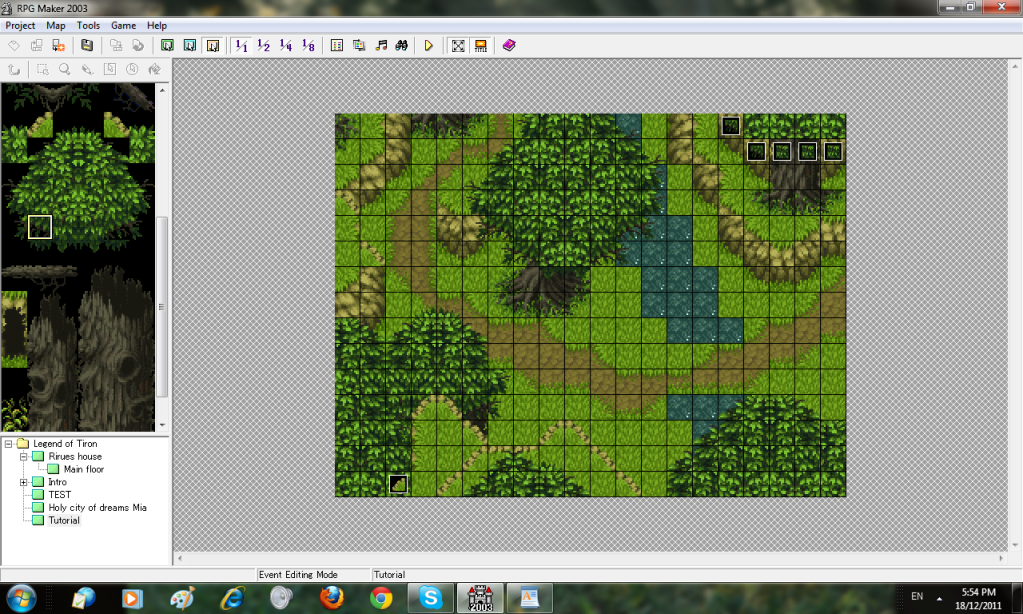This screenshot has height=614, width=1023.
Task: Open the Resource Manager icon
Action: [359, 45]
